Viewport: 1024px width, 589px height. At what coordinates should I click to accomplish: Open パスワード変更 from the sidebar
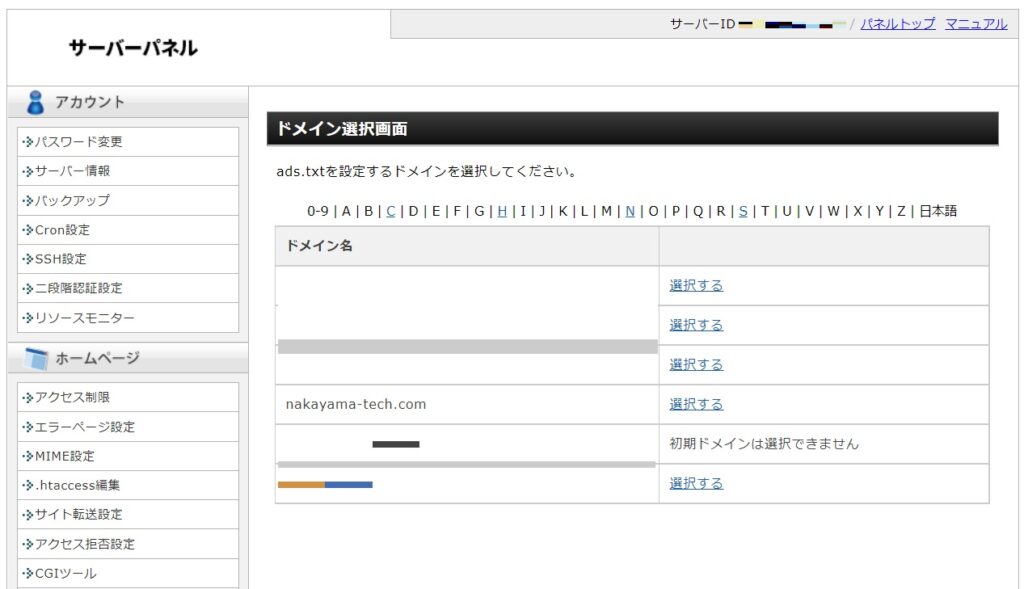79,142
